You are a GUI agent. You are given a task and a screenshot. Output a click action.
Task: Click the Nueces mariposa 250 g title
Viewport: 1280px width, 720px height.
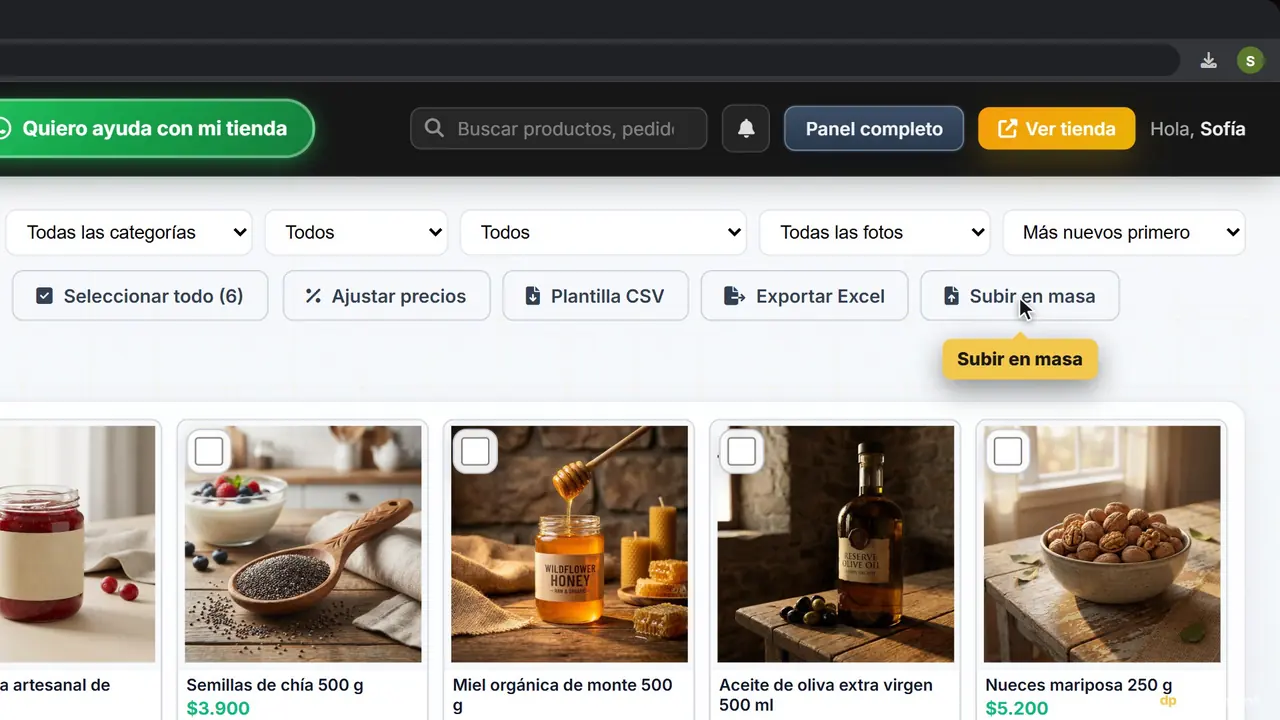coord(1079,685)
